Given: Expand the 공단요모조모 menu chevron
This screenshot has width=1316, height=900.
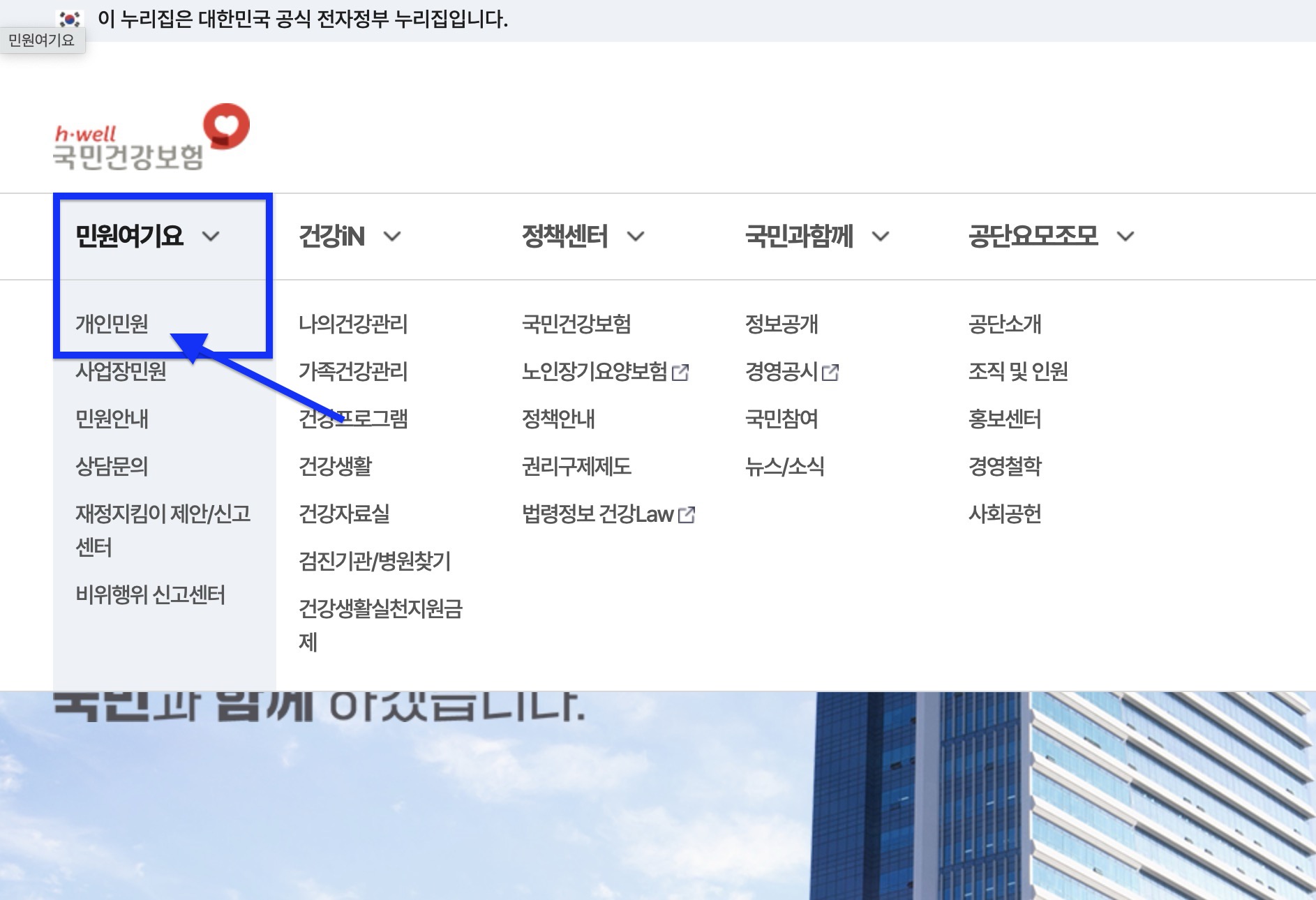Looking at the screenshot, I should (x=1125, y=237).
